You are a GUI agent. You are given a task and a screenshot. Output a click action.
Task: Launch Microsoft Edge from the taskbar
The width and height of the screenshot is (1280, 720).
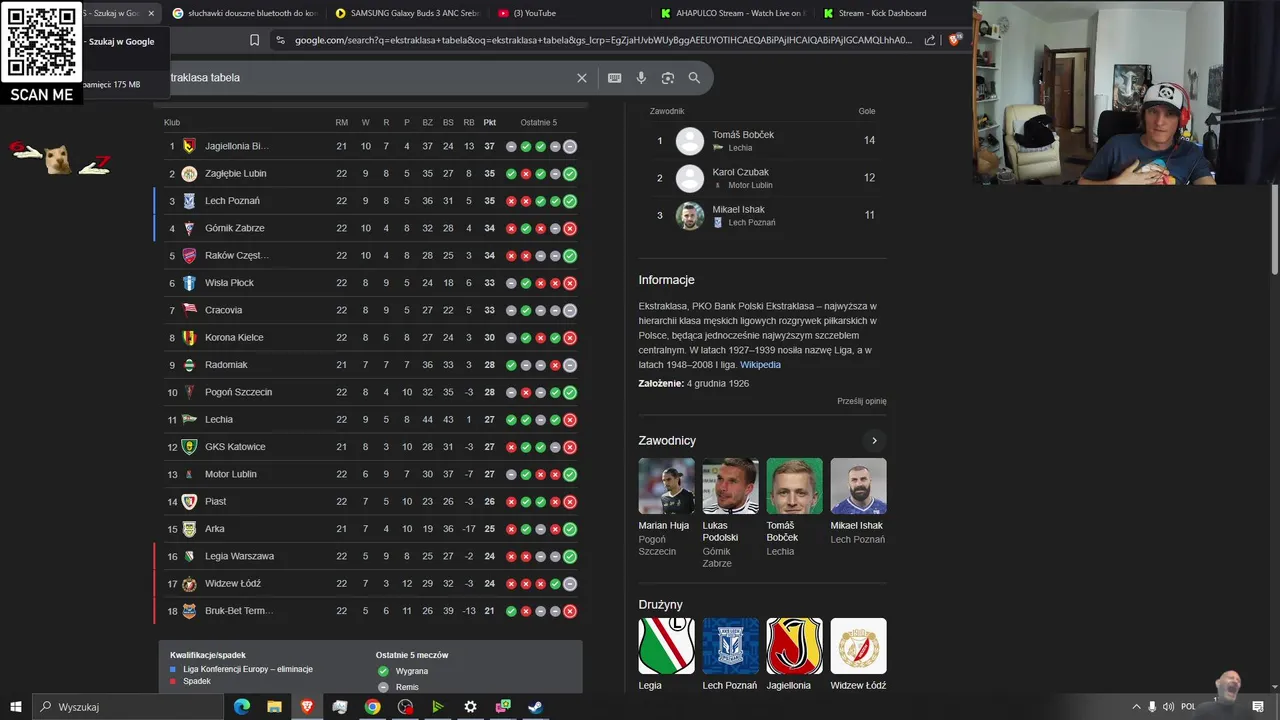[242, 707]
